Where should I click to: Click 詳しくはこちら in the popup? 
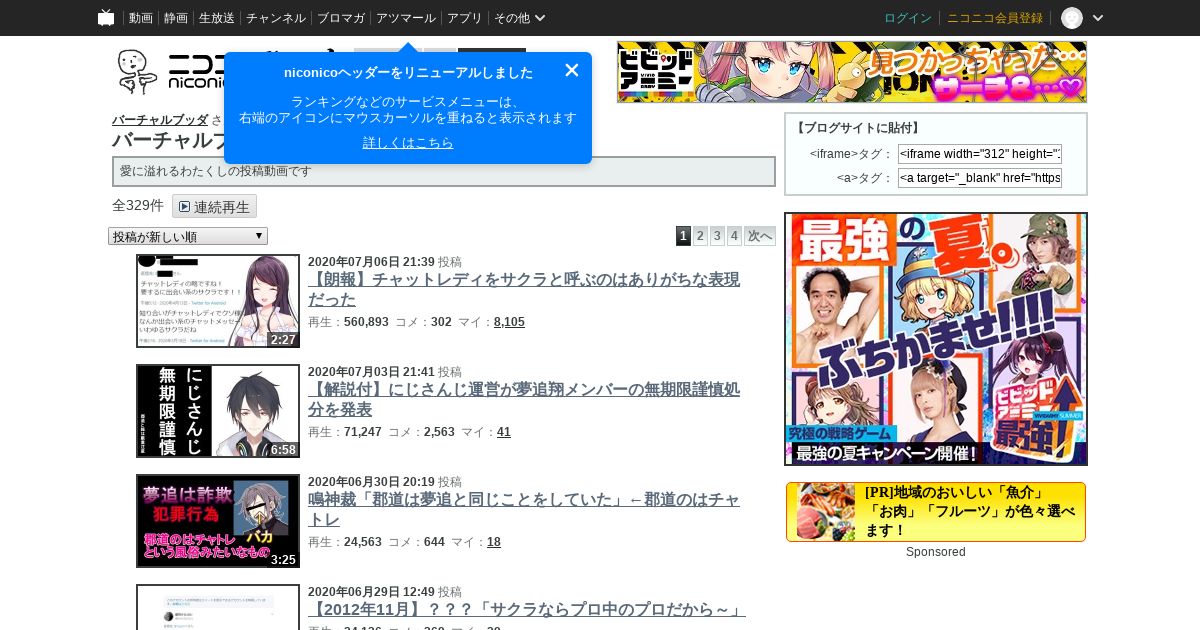point(408,143)
